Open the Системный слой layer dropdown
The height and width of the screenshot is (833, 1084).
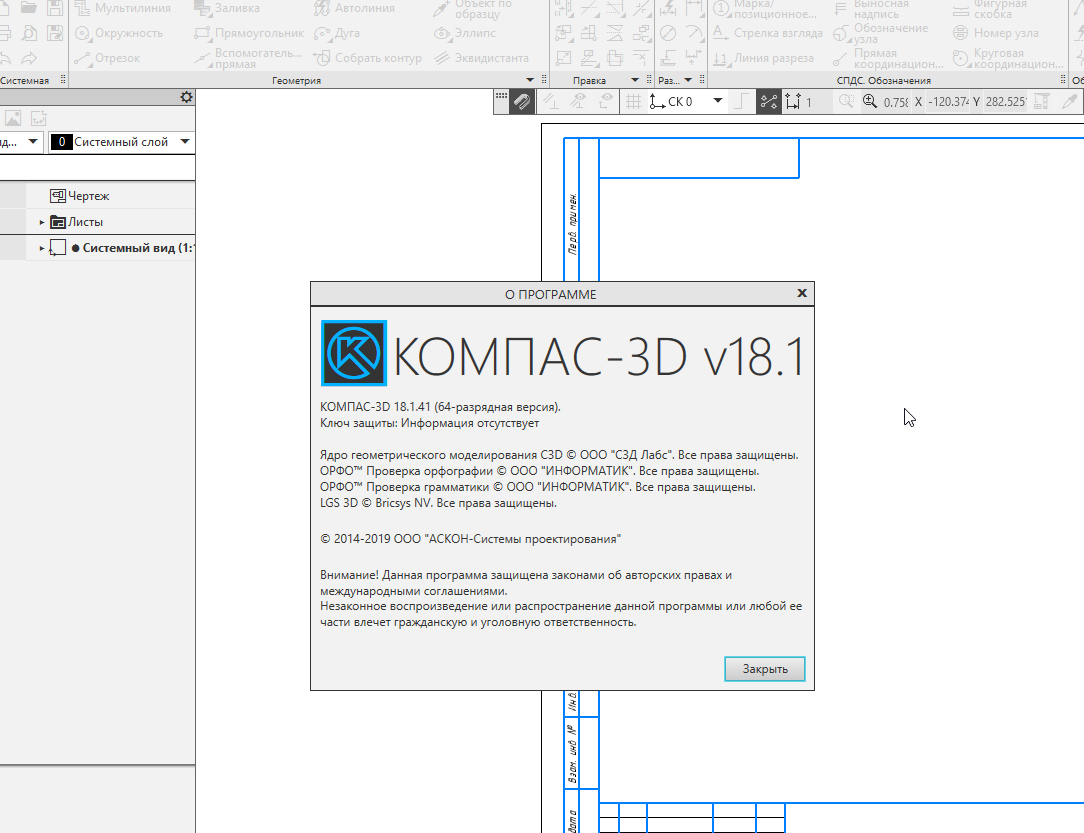pyautogui.click(x=185, y=142)
